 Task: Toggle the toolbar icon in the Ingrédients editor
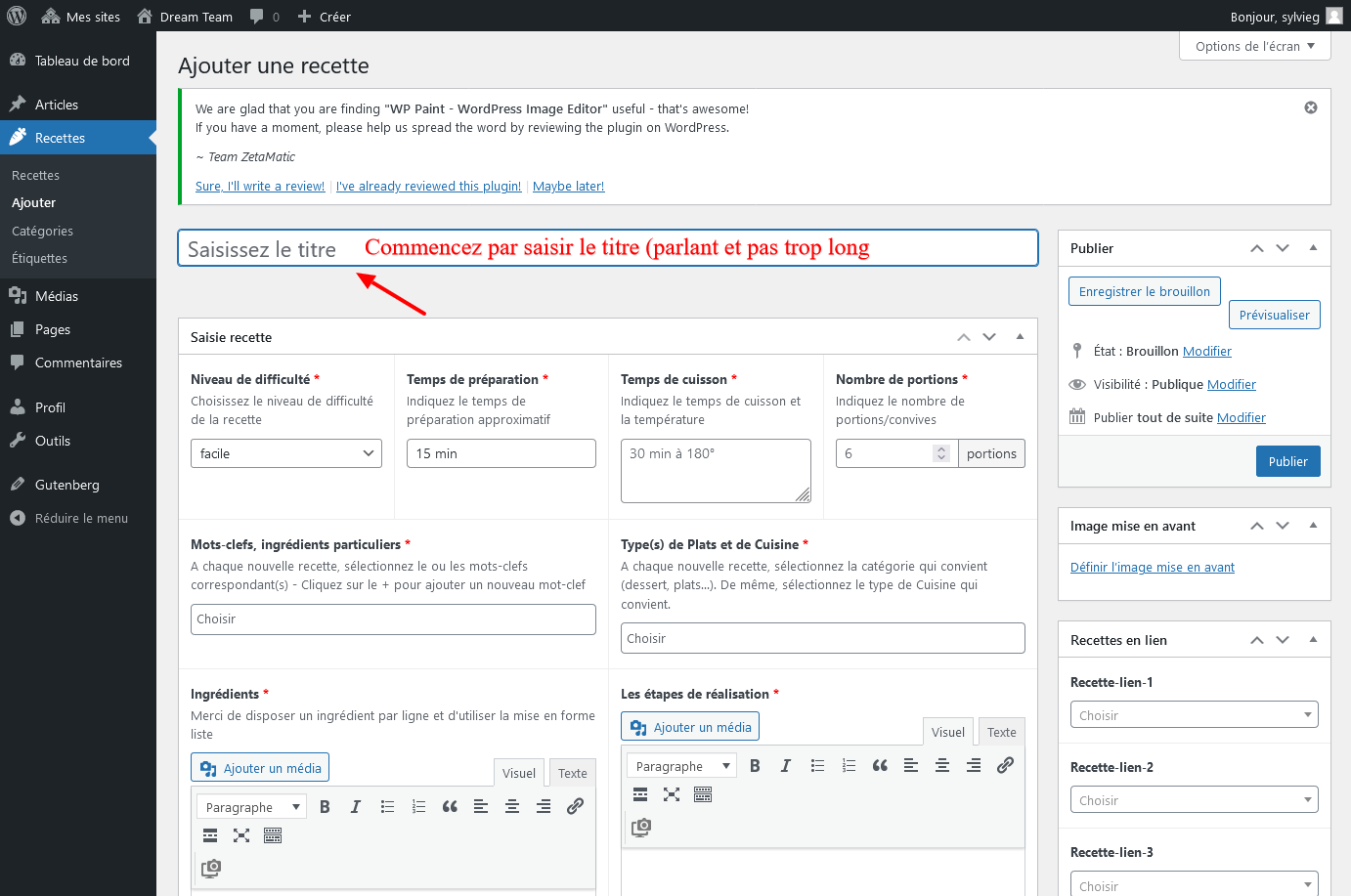[x=273, y=835]
